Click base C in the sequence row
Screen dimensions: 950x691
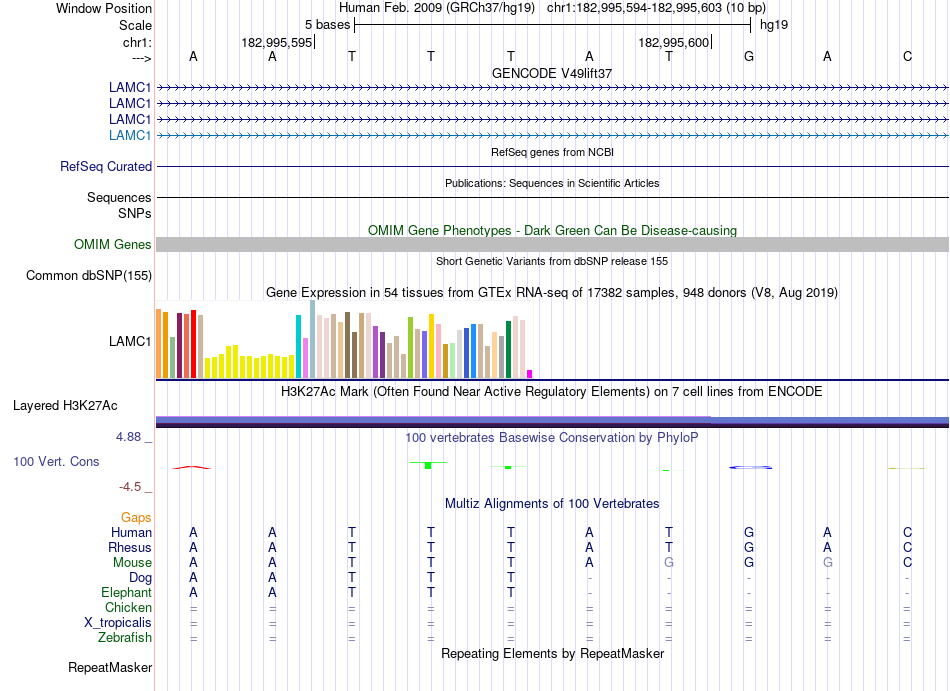coord(907,56)
